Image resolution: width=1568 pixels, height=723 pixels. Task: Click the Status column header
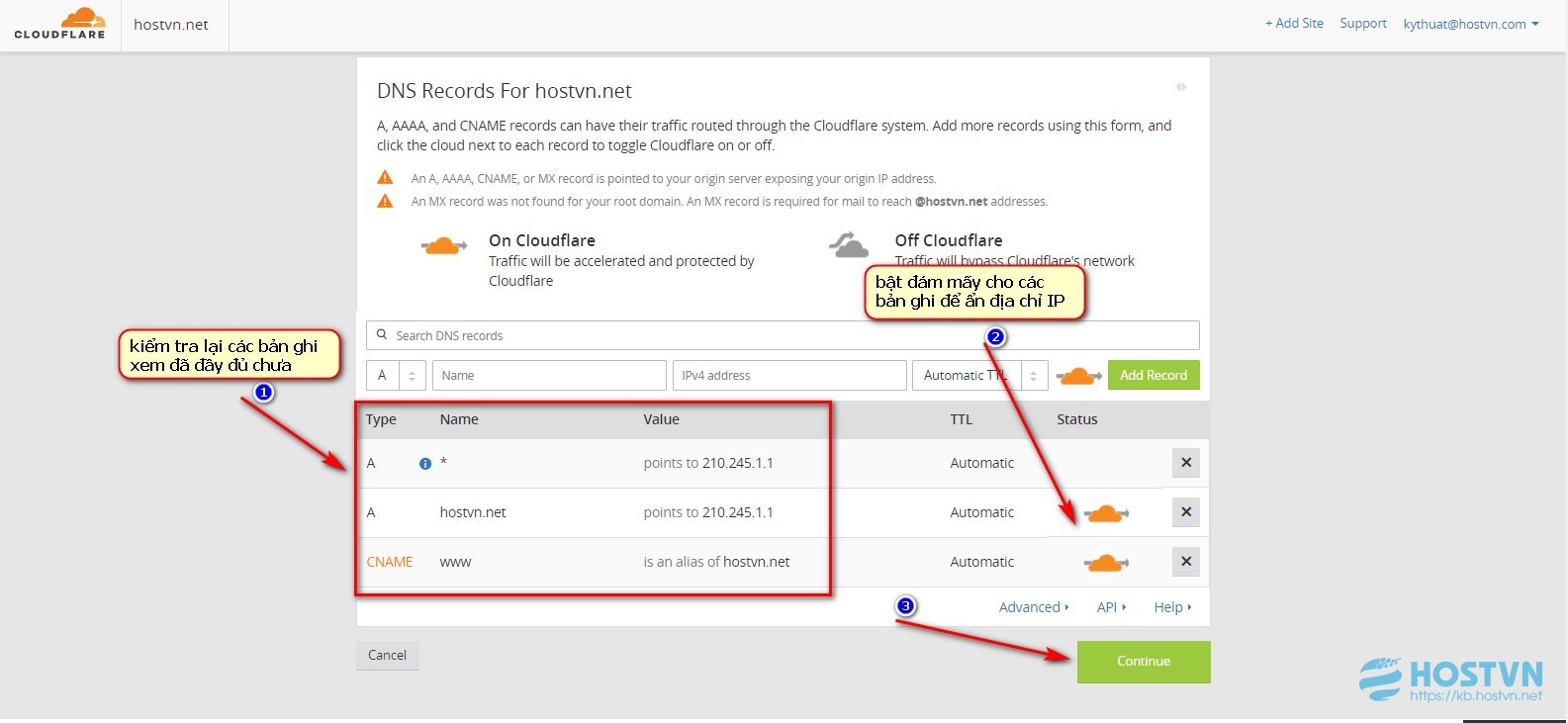pyautogui.click(x=1077, y=419)
